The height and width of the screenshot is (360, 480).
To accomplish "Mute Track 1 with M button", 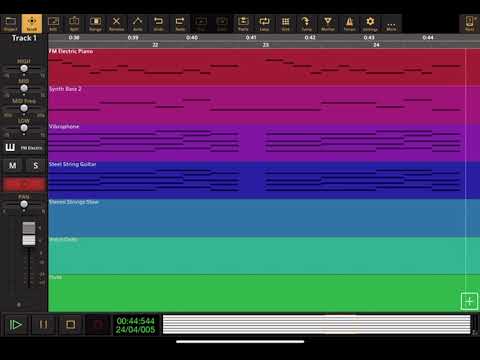I will pyautogui.click(x=12, y=165).
